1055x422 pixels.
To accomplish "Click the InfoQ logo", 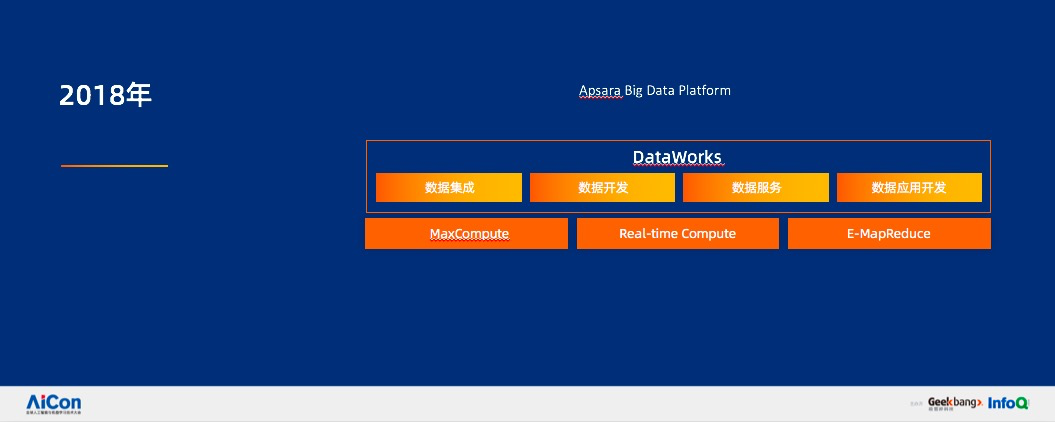I will point(1009,403).
